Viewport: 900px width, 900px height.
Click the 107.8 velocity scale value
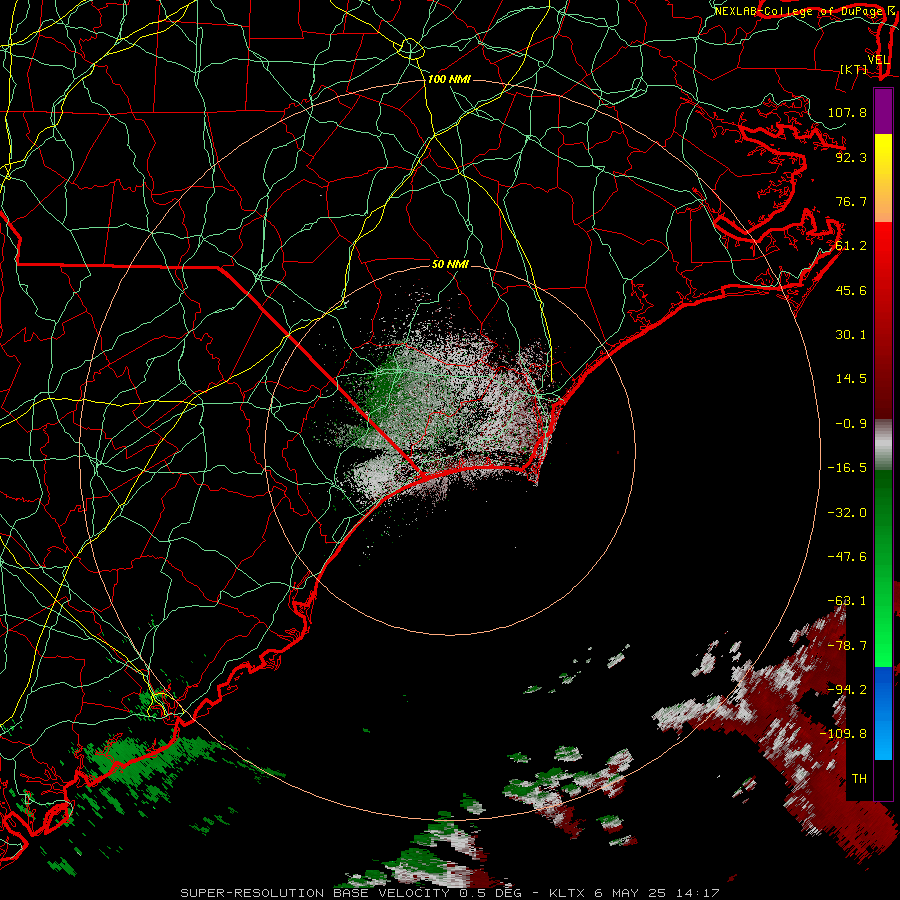[847, 112]
